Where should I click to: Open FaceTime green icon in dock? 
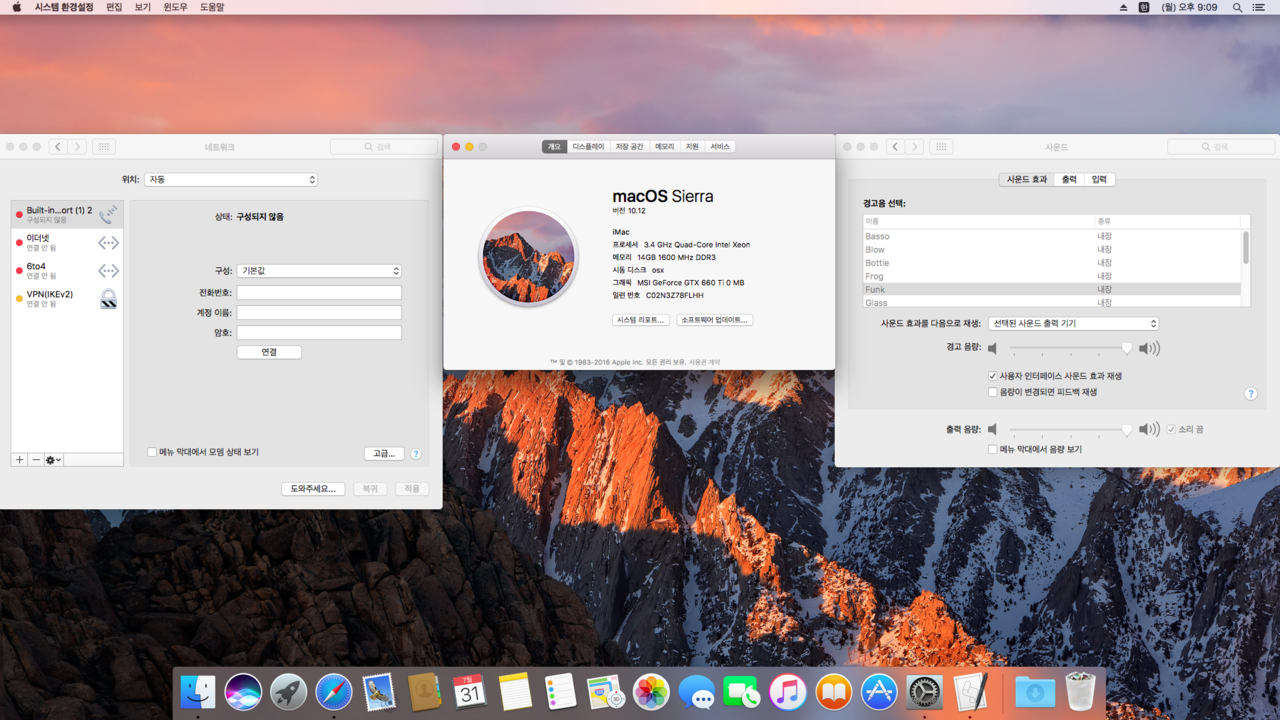pos(742,692)
